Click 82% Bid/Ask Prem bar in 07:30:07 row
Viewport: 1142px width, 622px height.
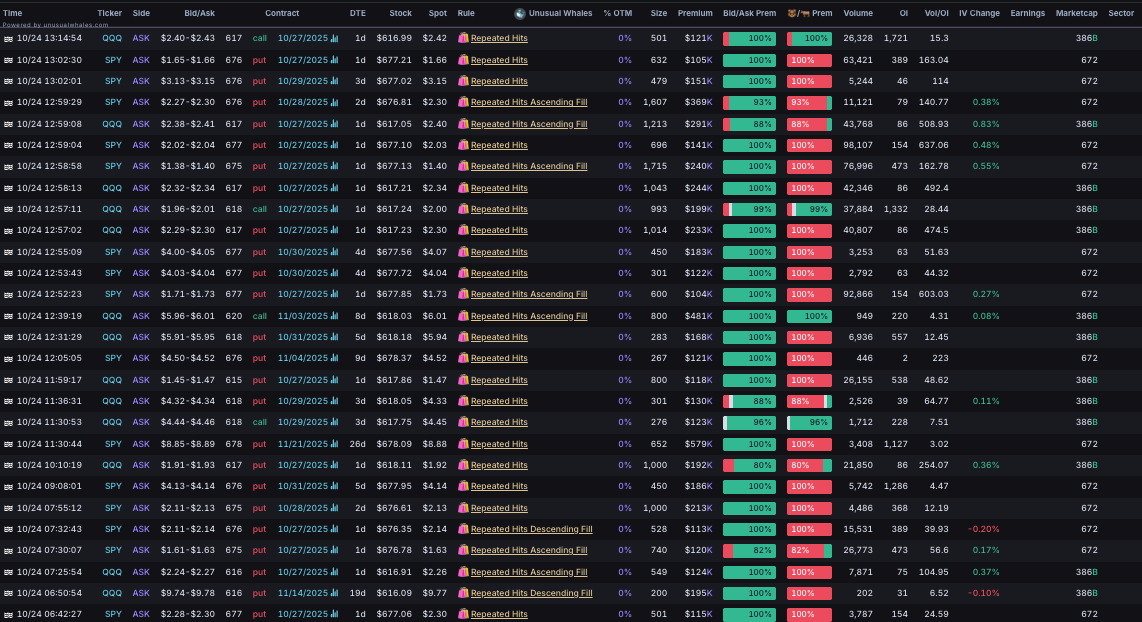point(749,551)
